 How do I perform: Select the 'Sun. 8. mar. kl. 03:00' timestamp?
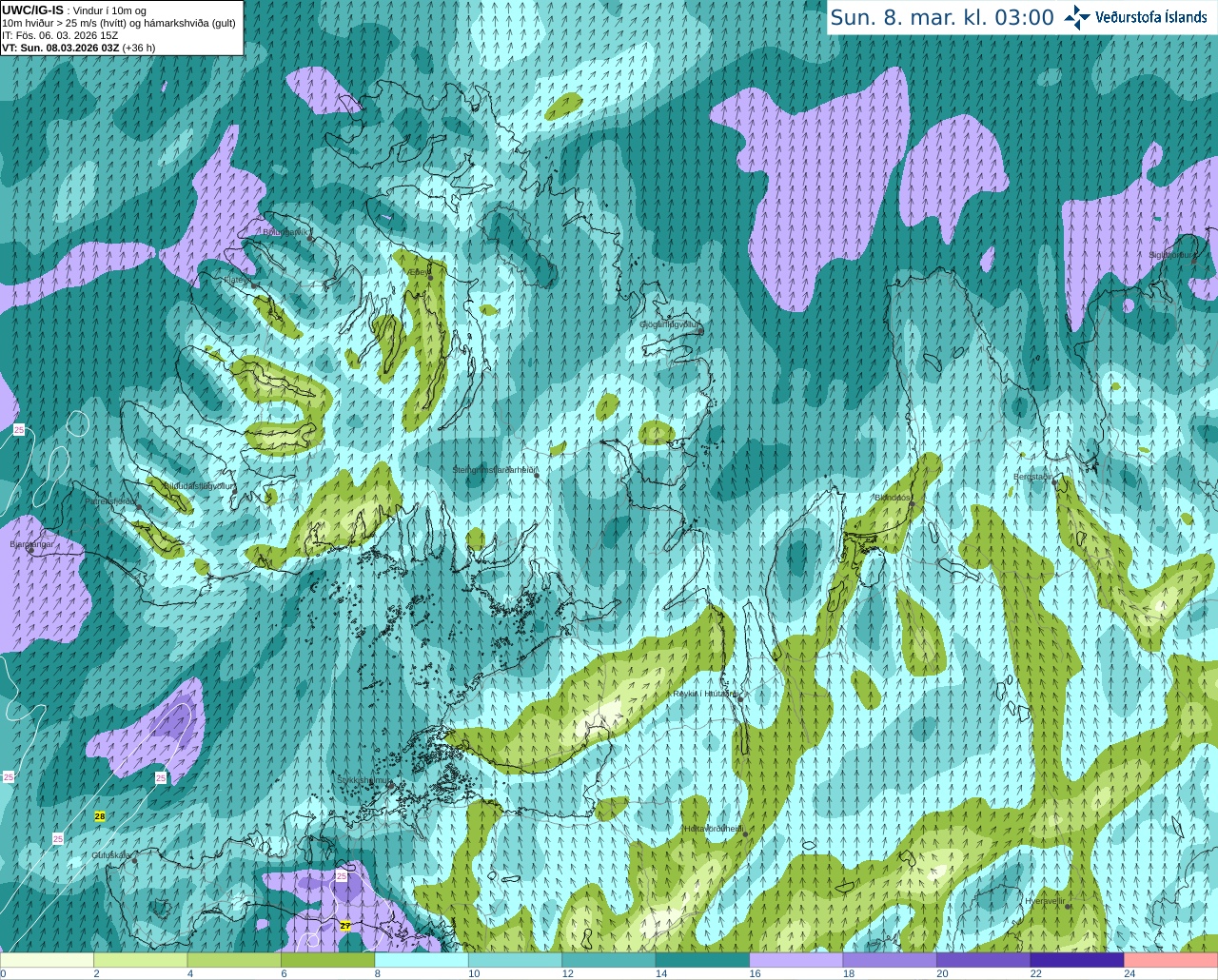coord(942,18)
